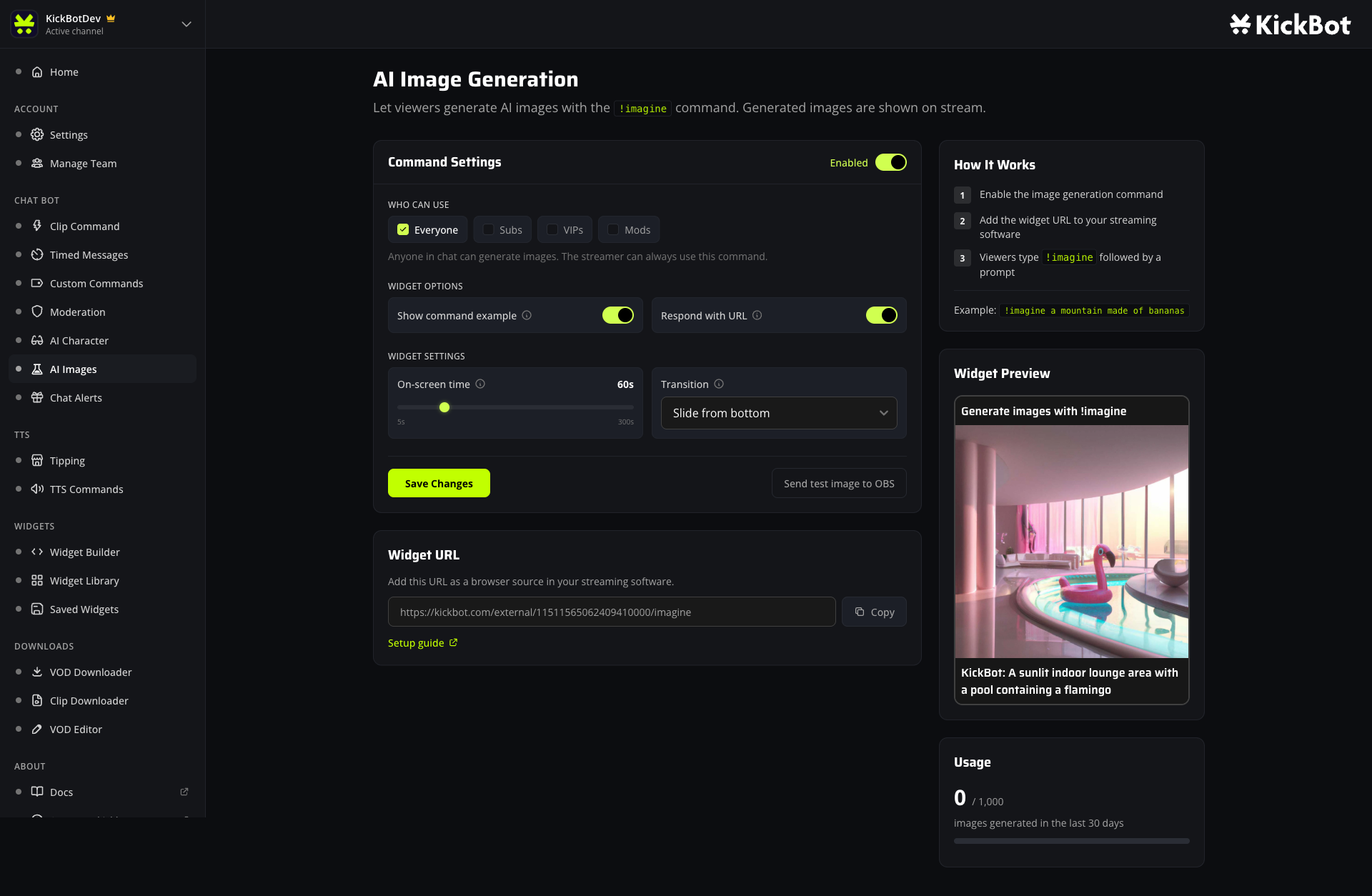Expand the KickBotDev channel switcher chevron

(187, 24)
